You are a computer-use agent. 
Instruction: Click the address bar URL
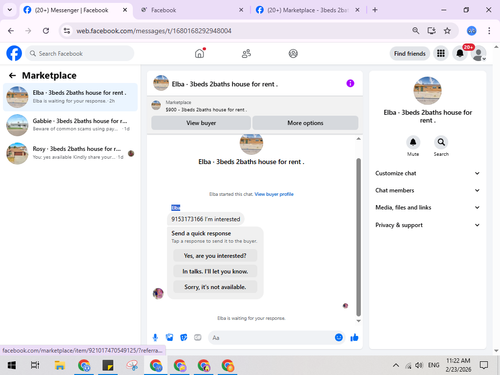click(154, 31)
